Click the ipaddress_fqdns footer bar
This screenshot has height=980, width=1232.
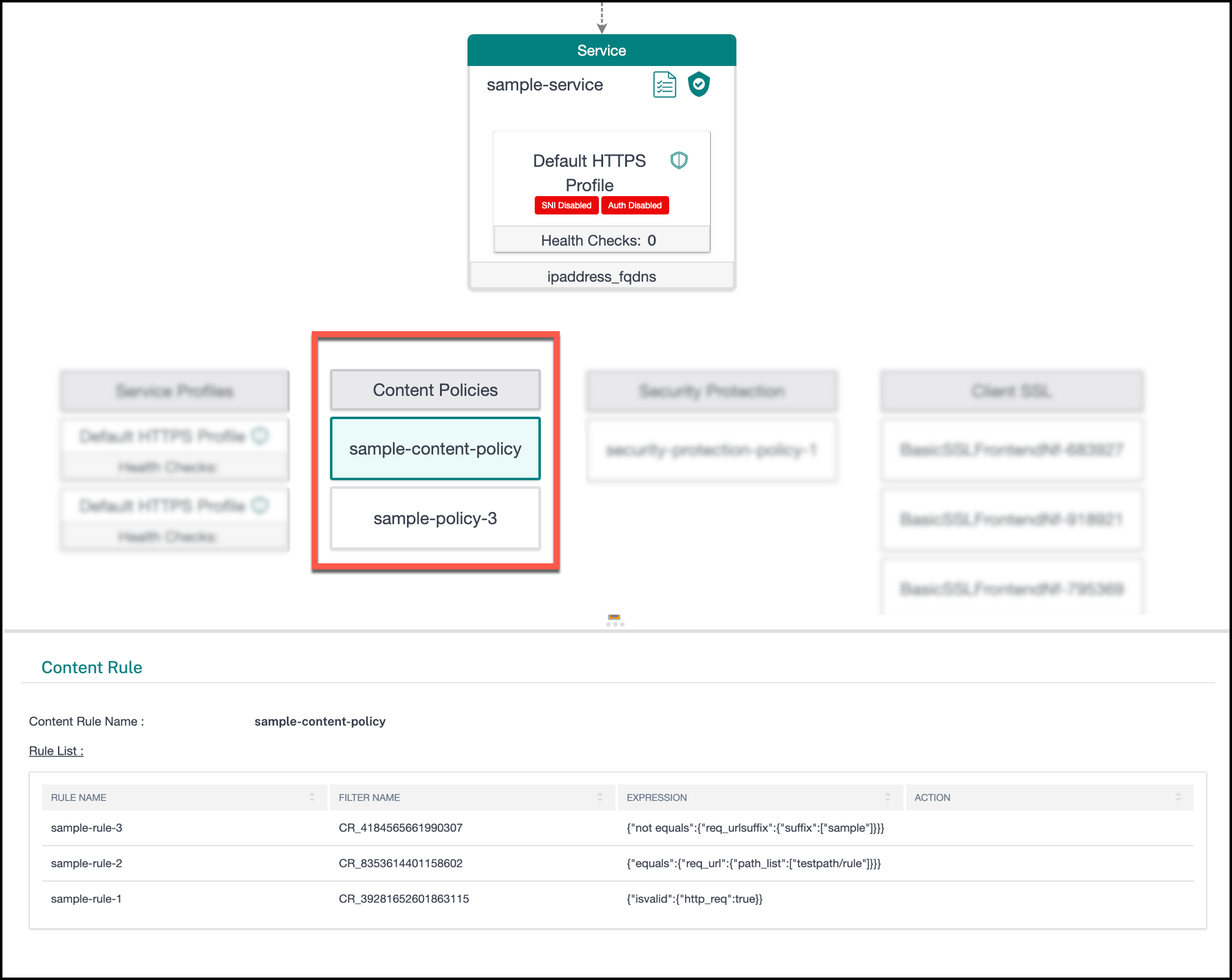click(x=601, y=276)
